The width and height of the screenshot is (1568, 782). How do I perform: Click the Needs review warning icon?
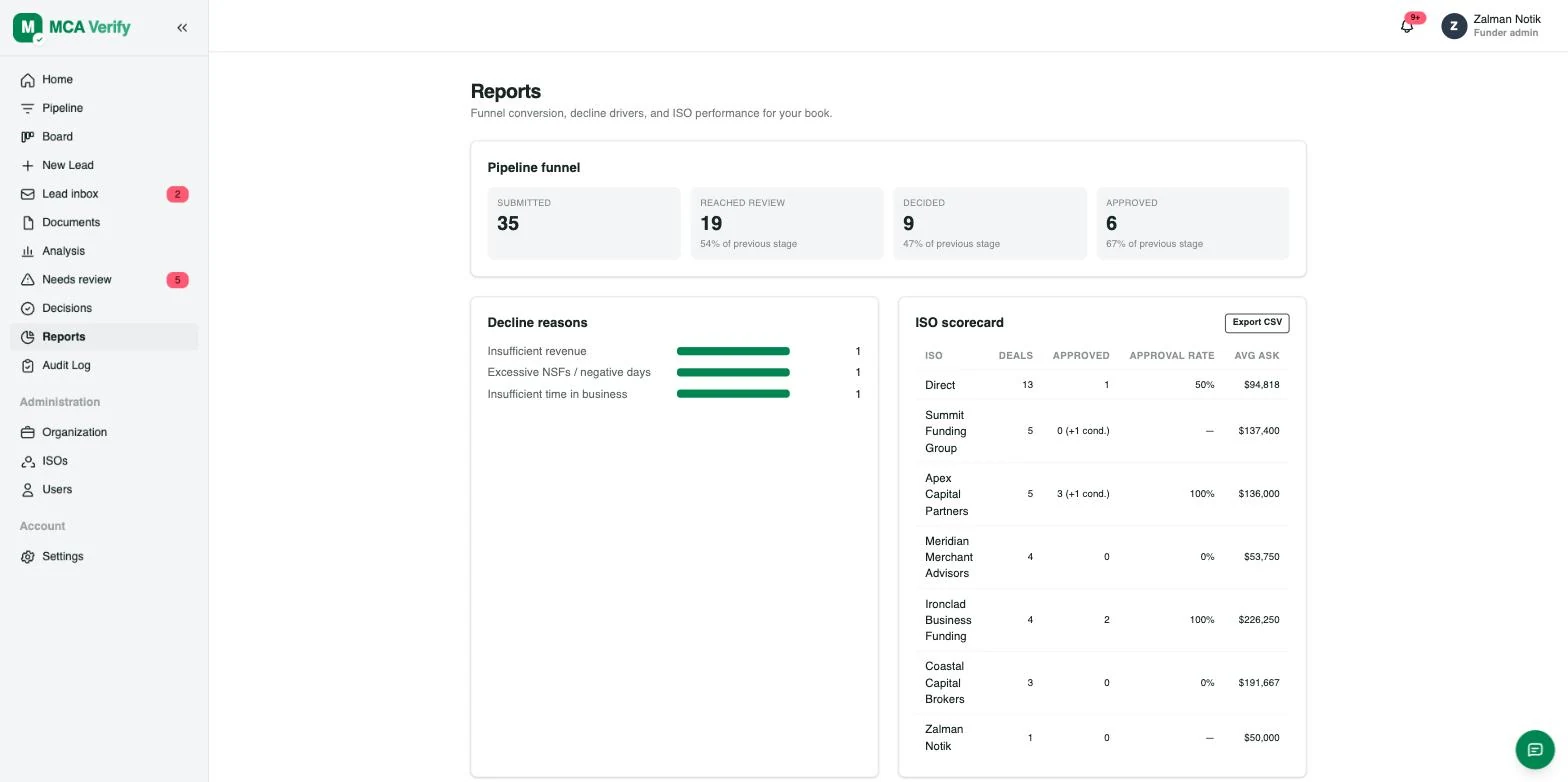tap(28, 280)
